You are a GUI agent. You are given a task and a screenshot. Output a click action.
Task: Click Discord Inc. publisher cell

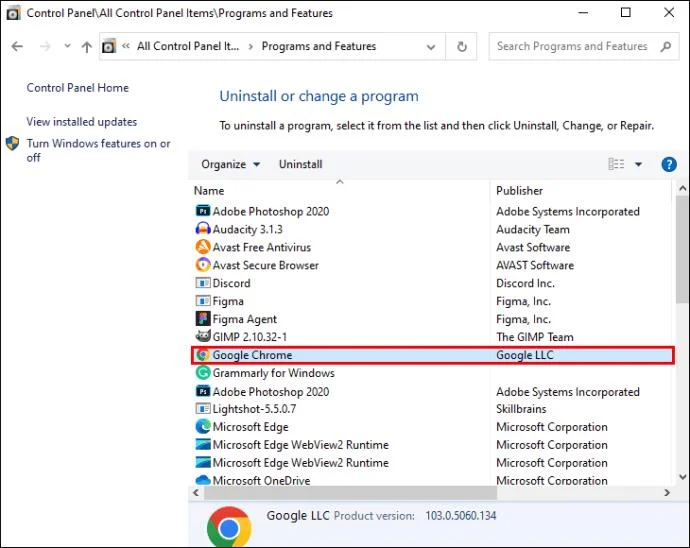tap(525, 283)
